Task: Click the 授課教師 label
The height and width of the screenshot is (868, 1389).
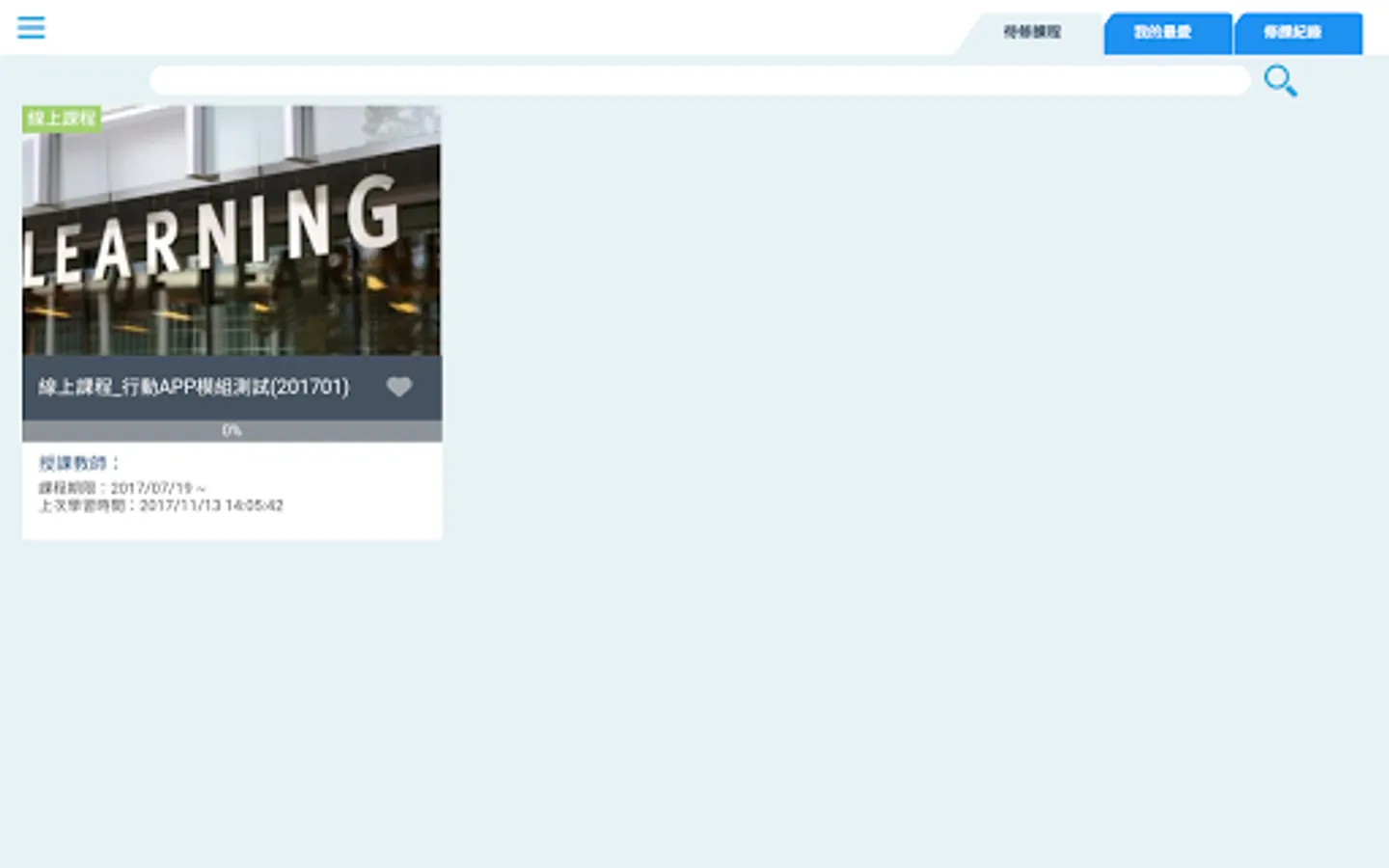Action: tap(78, 463)
